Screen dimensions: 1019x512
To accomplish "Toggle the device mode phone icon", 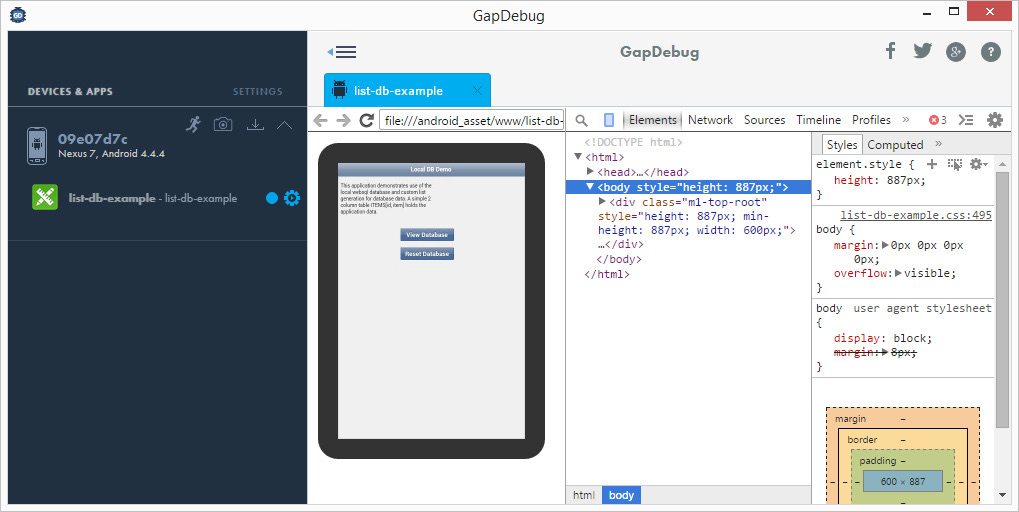I will coord(608,120).
